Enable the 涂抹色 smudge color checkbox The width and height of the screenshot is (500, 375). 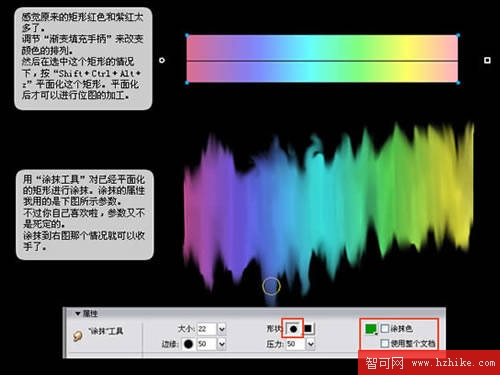(x=384, y=328)
